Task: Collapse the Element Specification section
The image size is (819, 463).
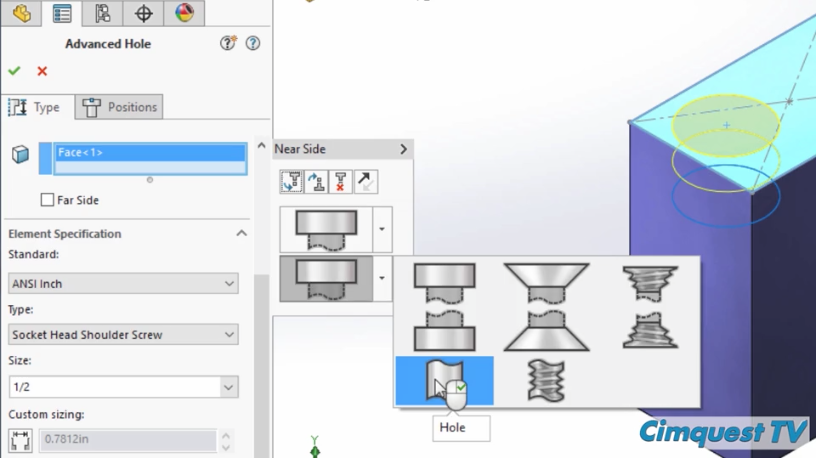Action: tap(241, 233)
